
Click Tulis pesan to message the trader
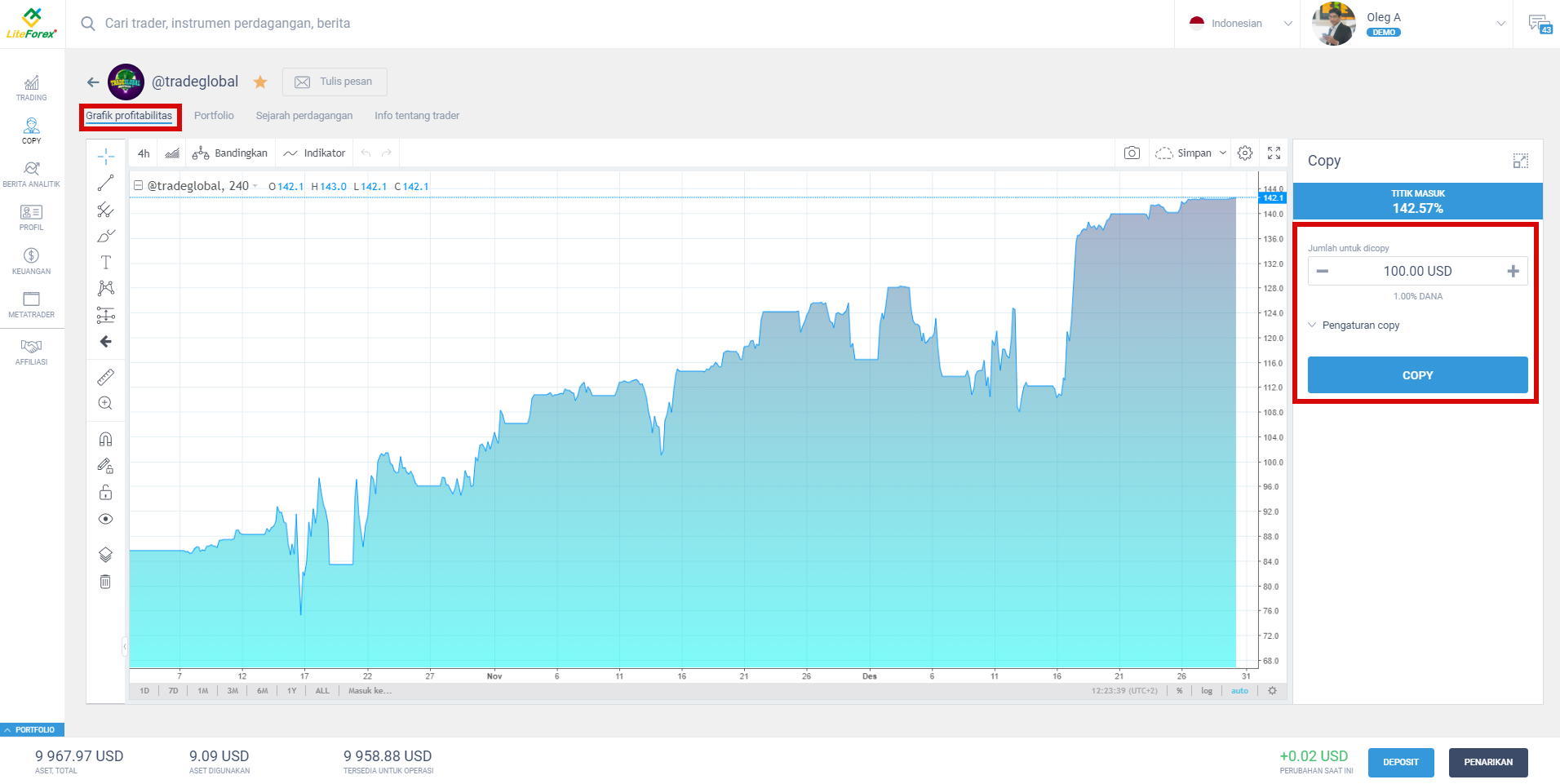point(334,82)
